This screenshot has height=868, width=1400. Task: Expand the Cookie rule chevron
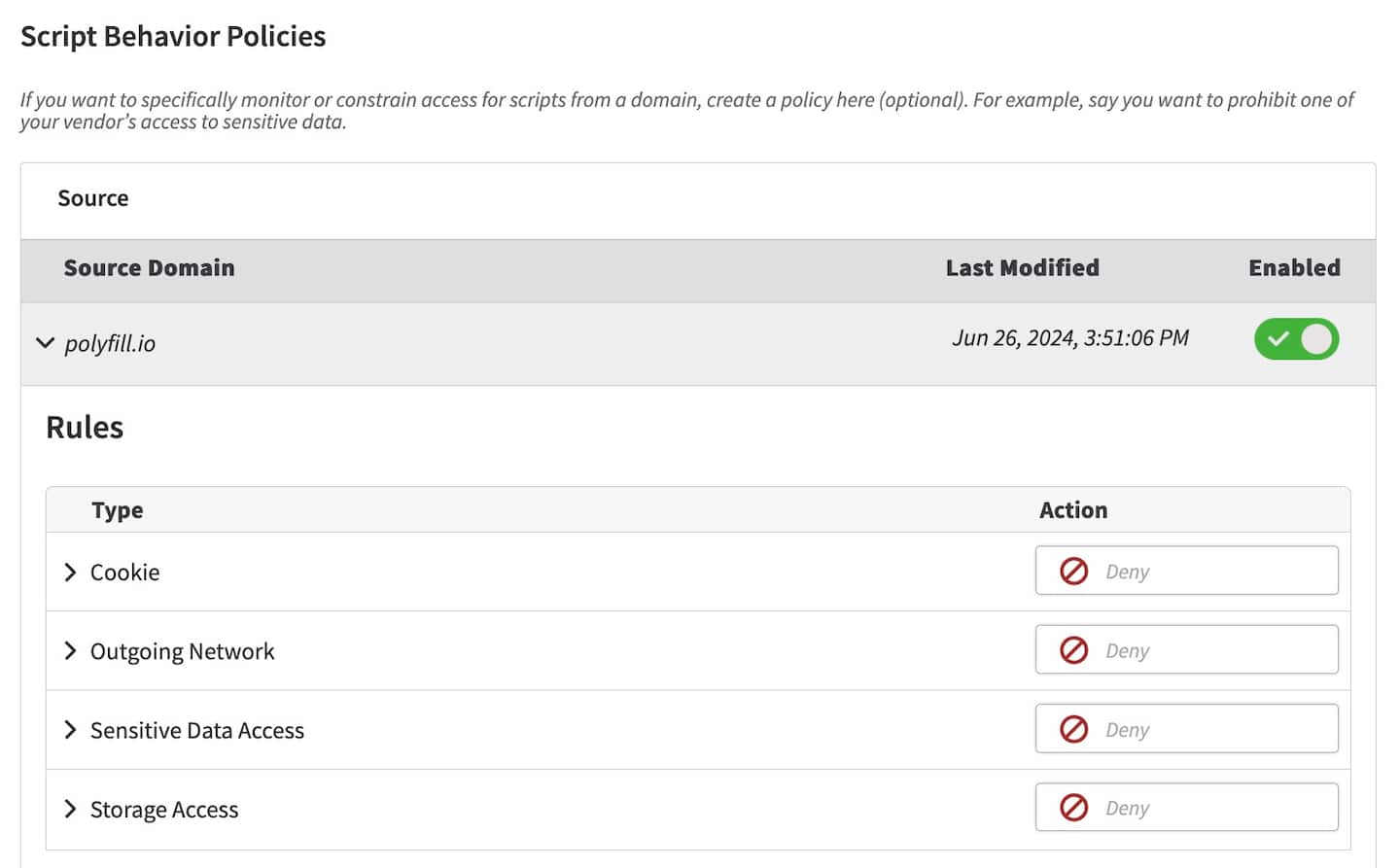click(x=70, y=573)
